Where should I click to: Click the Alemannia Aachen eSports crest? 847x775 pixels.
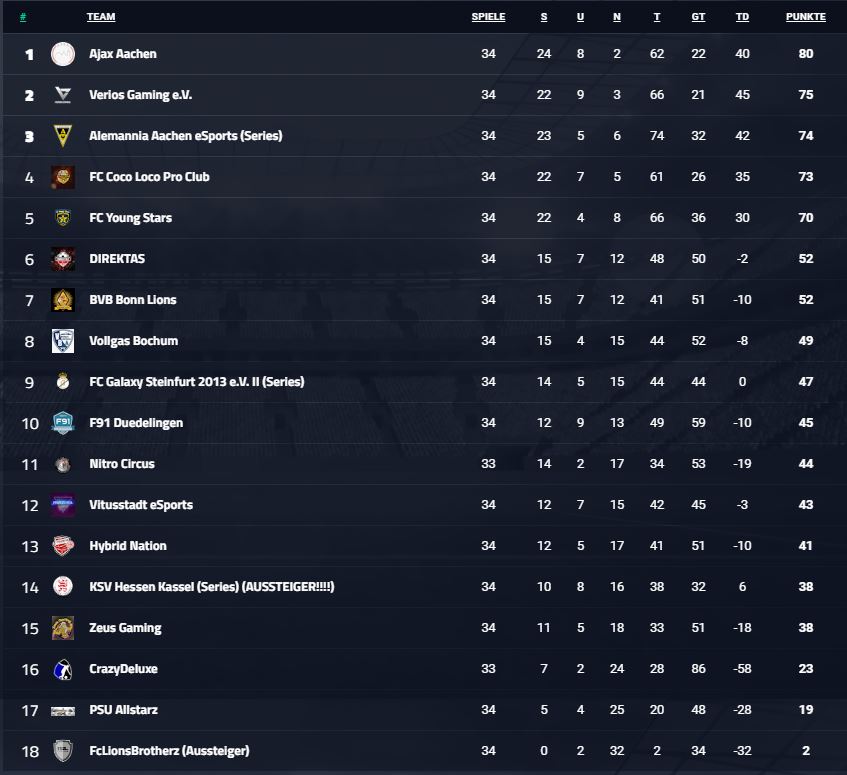pos(63,136)
